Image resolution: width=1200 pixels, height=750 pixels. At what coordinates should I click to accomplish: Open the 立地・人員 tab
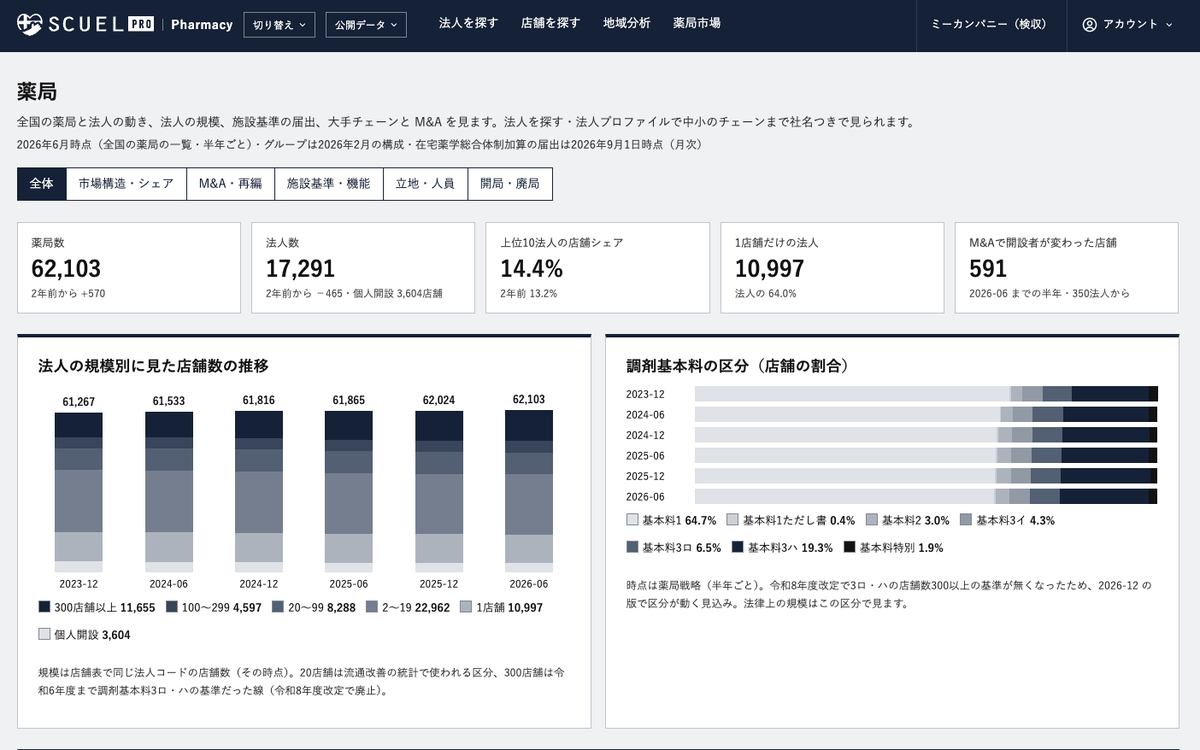425,184
